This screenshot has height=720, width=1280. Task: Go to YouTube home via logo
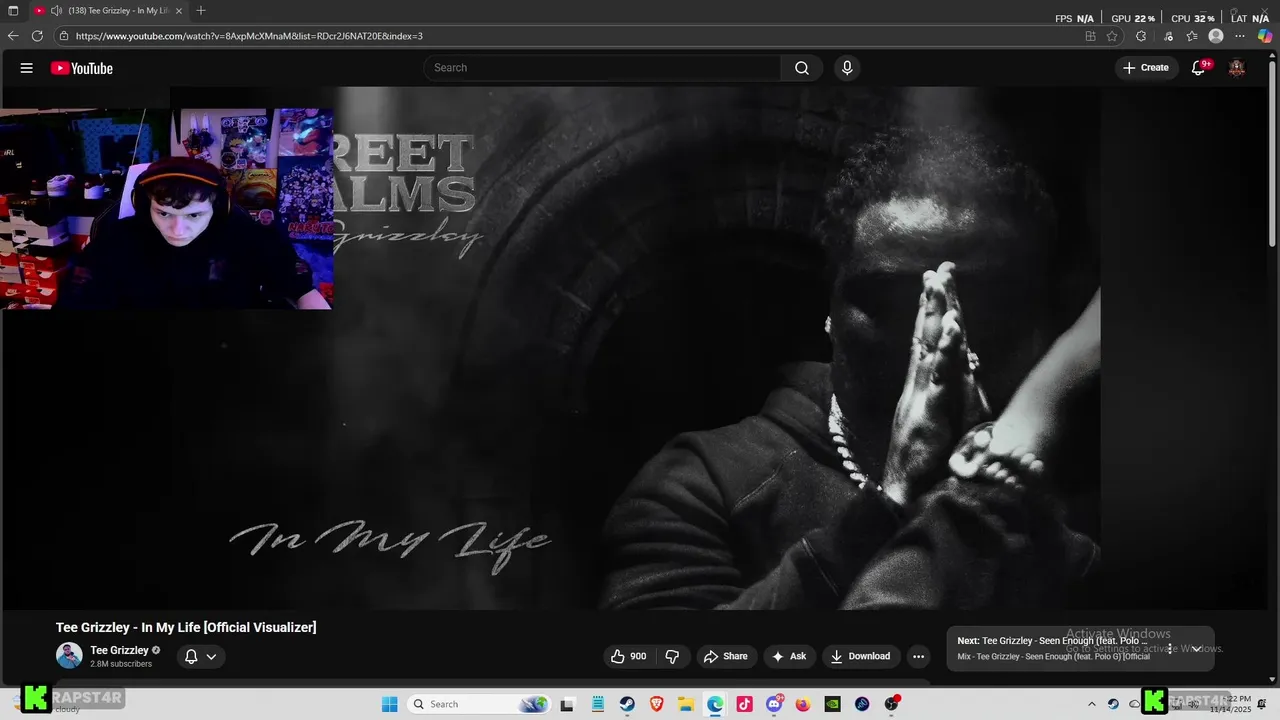tap(82, 68)
